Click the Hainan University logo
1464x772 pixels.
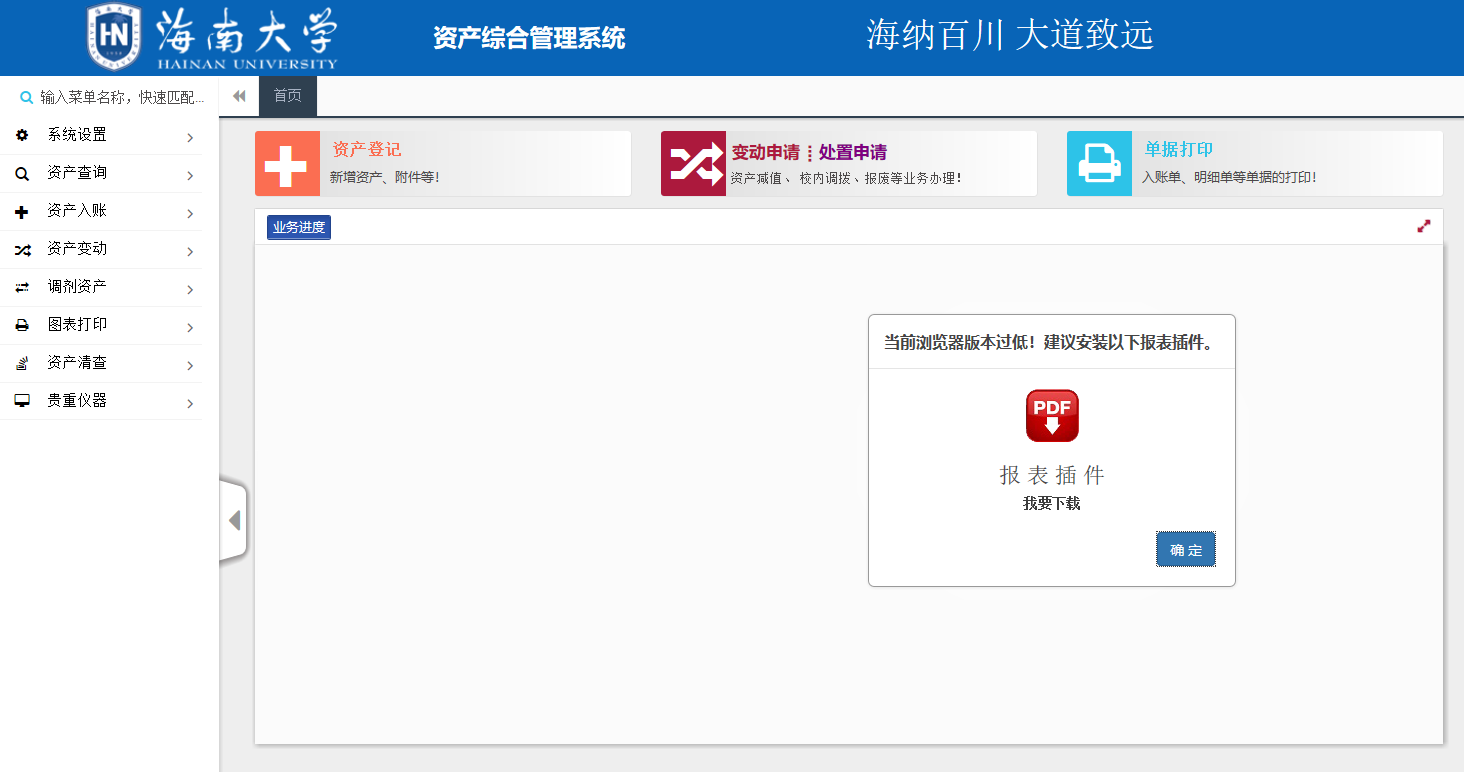tap(212, 37)
